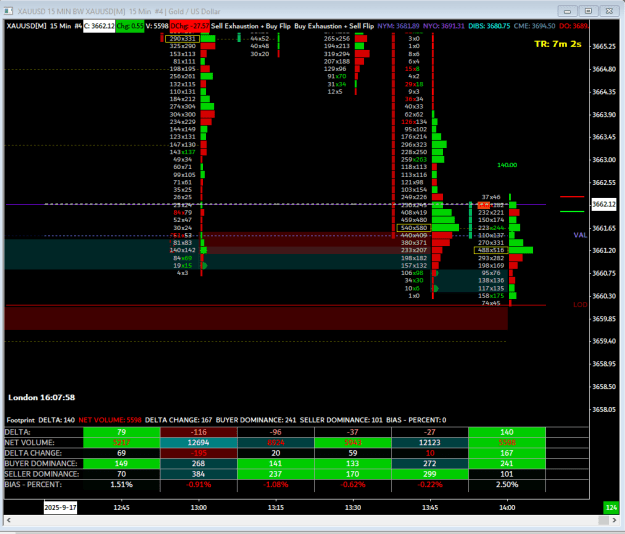Click the highlighted 290x331 footprint cell

click(182, 39)
